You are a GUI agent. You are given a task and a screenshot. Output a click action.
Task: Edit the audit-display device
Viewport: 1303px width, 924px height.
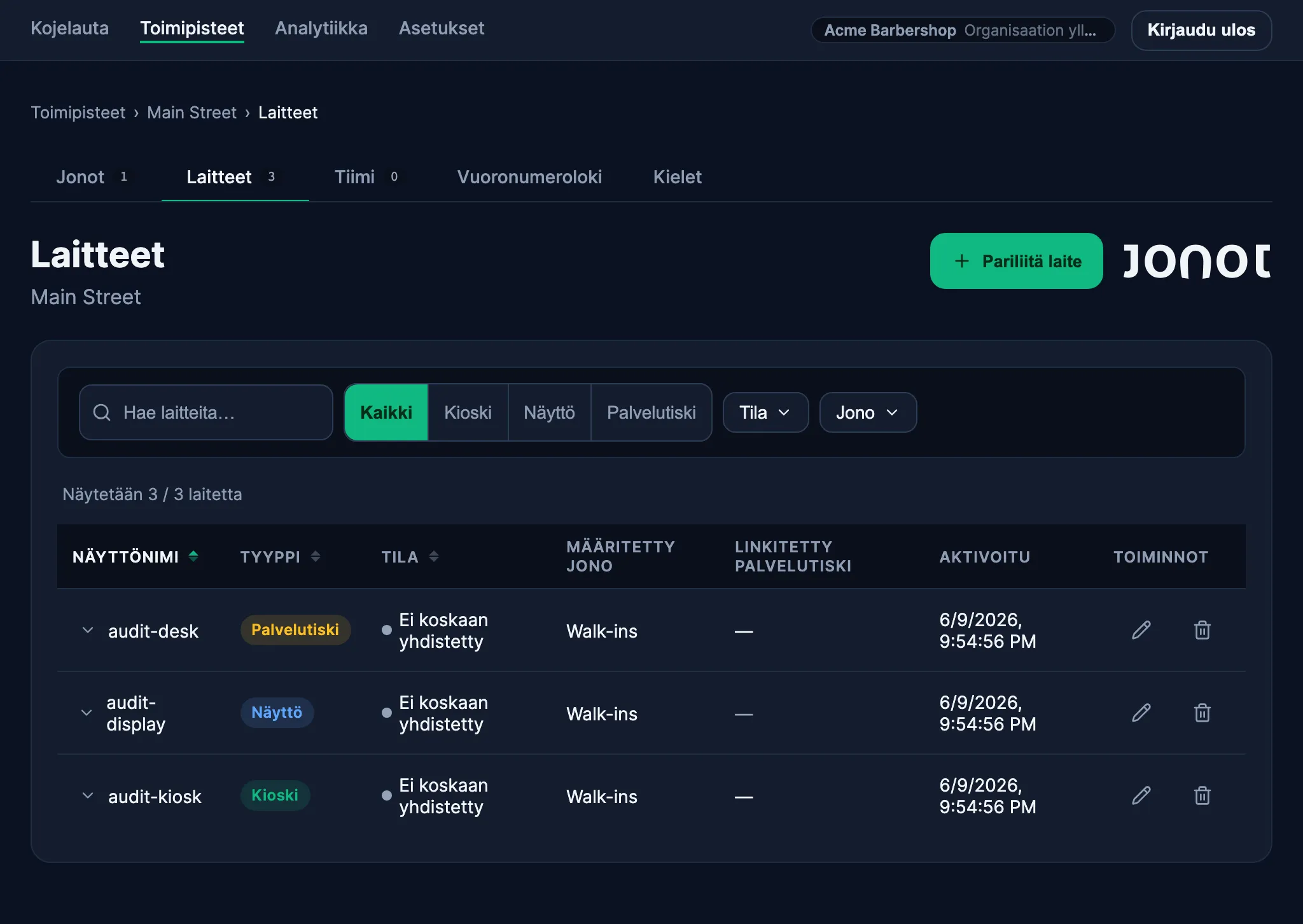pos(1141,713)
